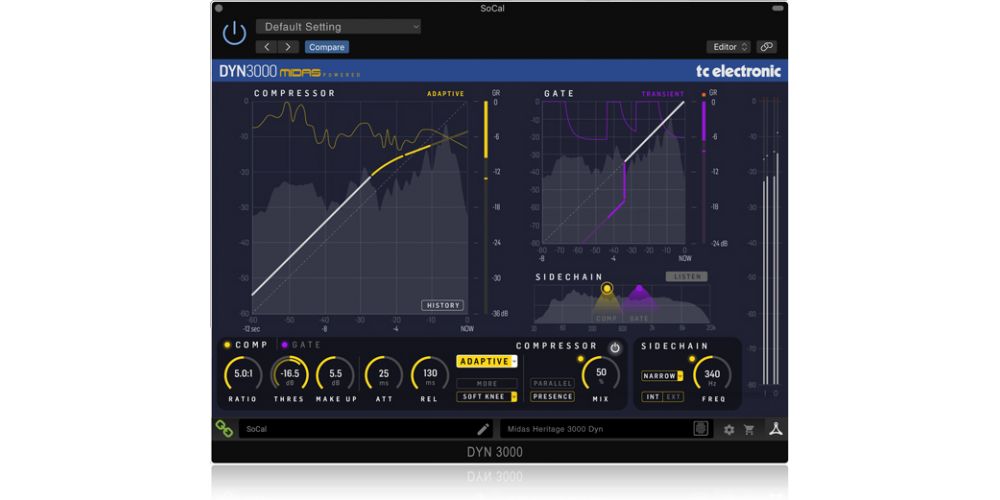Open the shopping cart store icon
Viewport: 1000px width, 500px height.
coord(749,430)
